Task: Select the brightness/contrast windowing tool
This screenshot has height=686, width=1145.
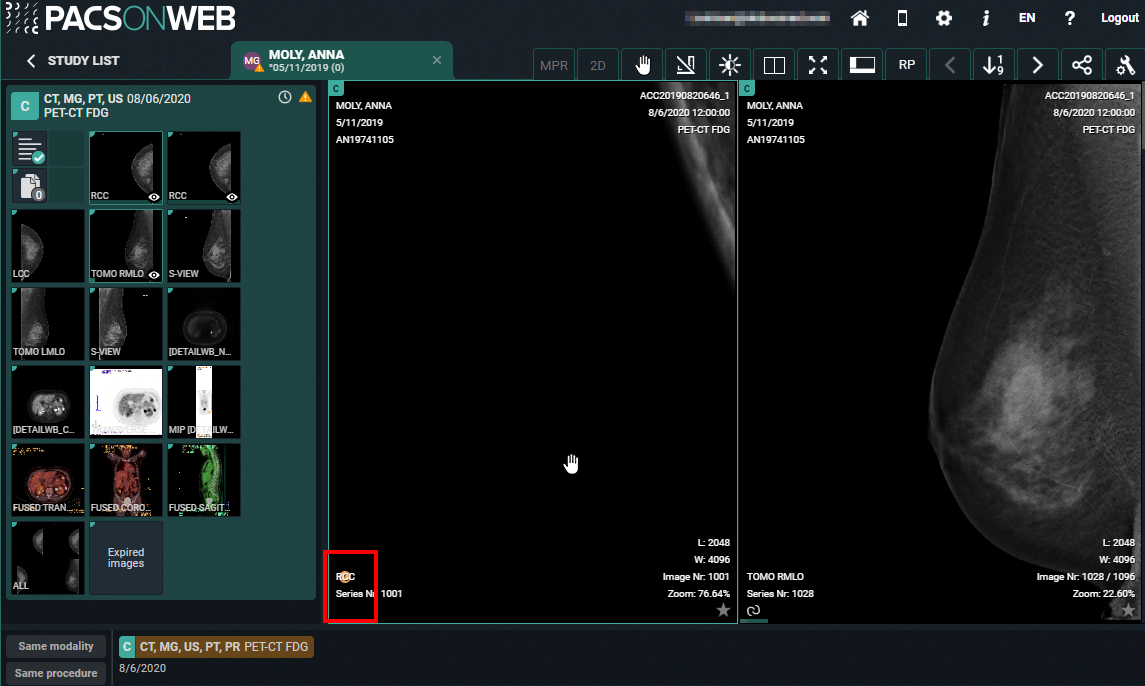Action: pos(730,65)
